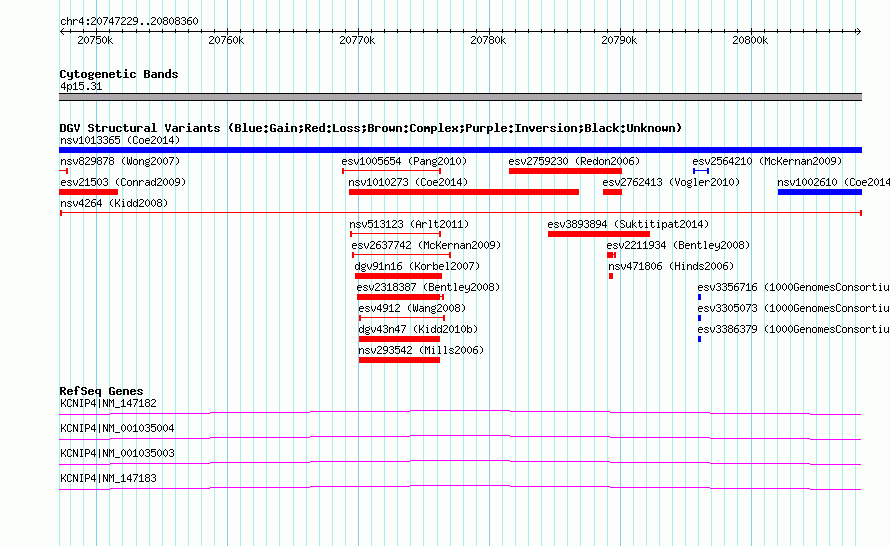Image resolution: width=890 pixels, height=546 pixels.
Task: Click the long blue nsv1013365 gain bar
Action: point(460,150)
